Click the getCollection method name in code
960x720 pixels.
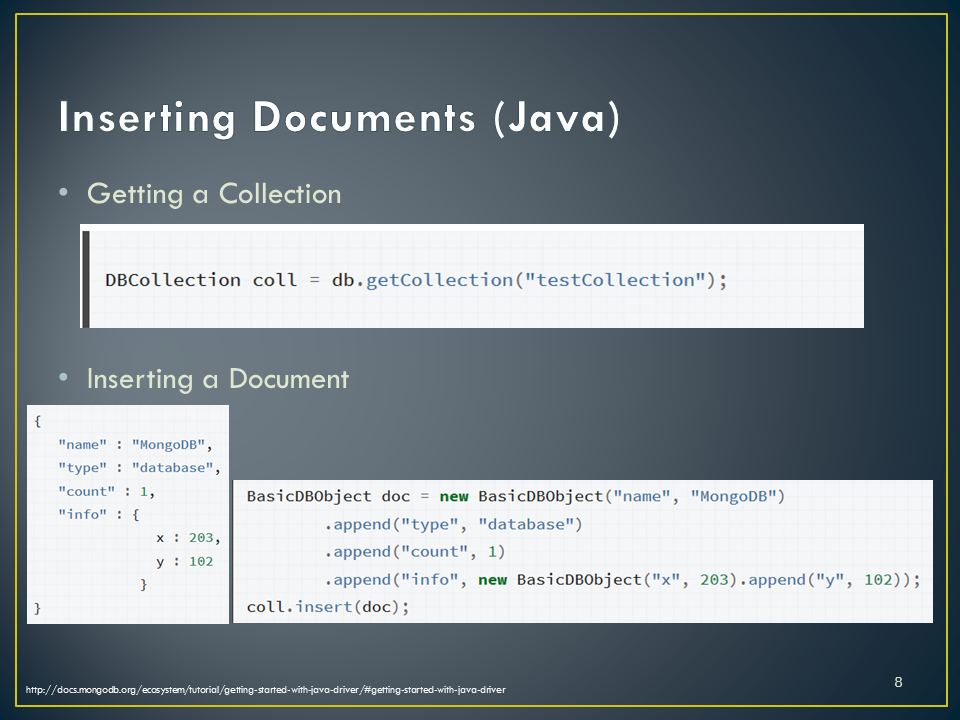[x=439, y=280]
